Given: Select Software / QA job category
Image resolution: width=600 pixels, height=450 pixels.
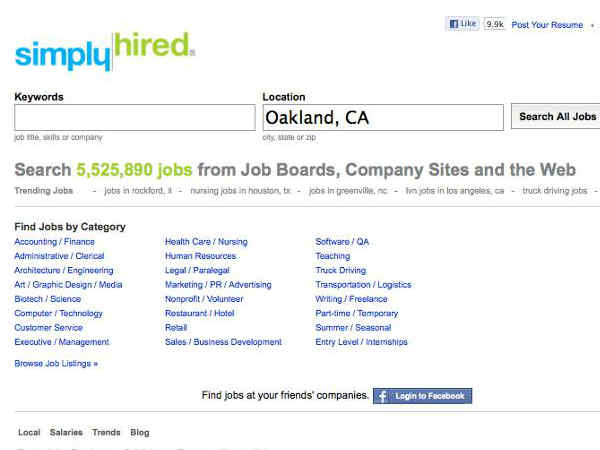Looking at the screenshot, I should click(342, 242).
